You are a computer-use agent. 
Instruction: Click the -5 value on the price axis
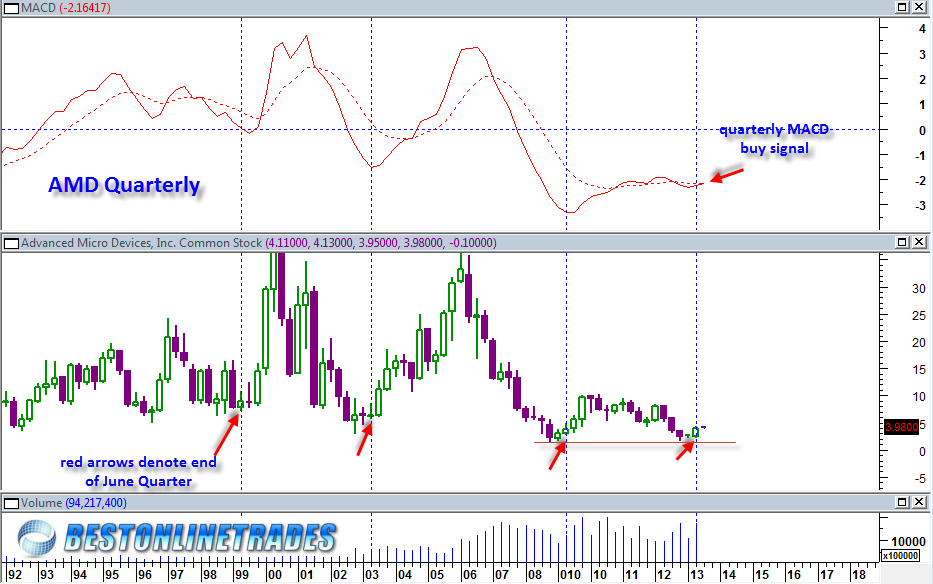click(x=920, y=479)
